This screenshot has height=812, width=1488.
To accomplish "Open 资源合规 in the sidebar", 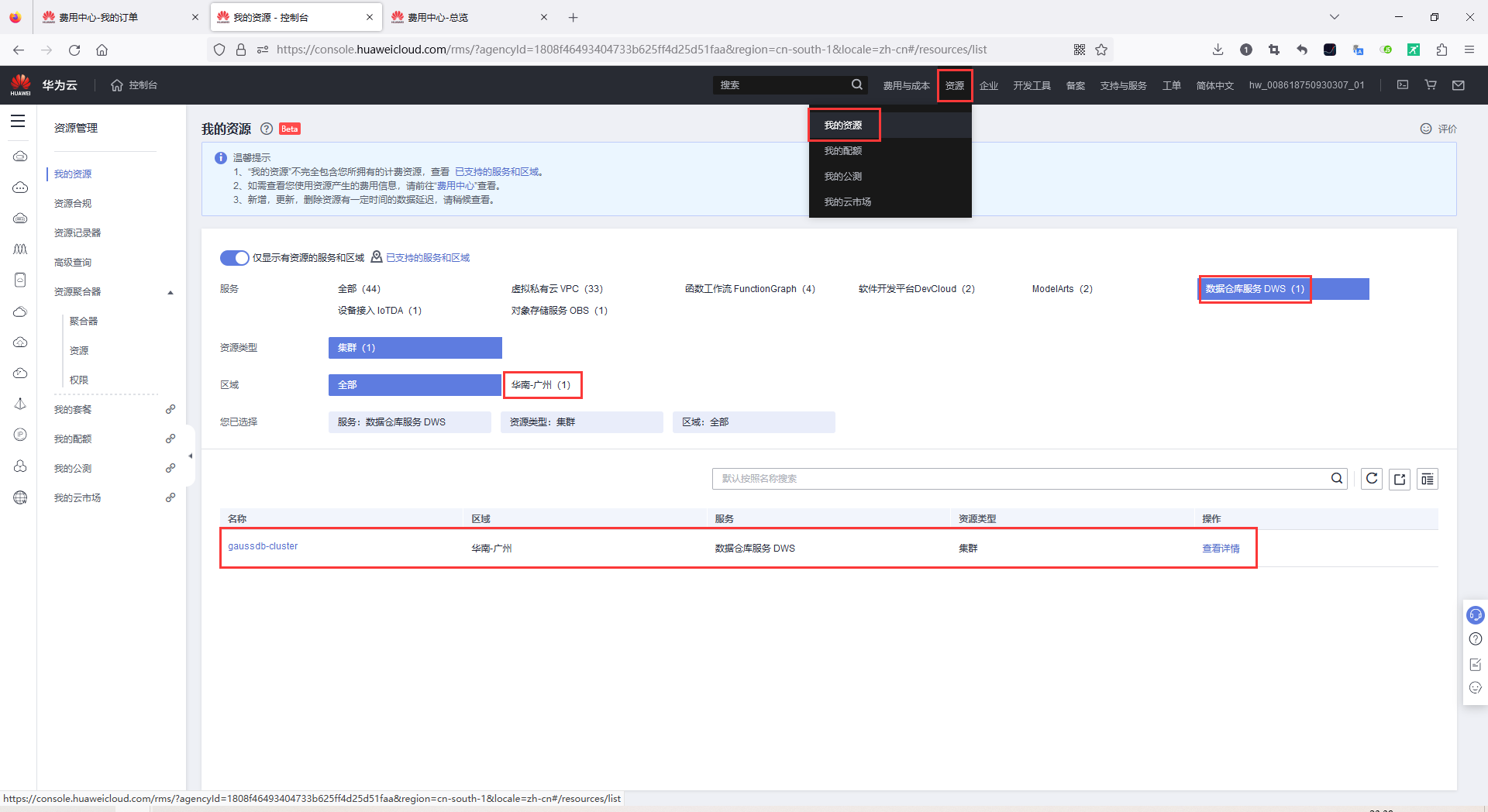I will coord(73,204).
